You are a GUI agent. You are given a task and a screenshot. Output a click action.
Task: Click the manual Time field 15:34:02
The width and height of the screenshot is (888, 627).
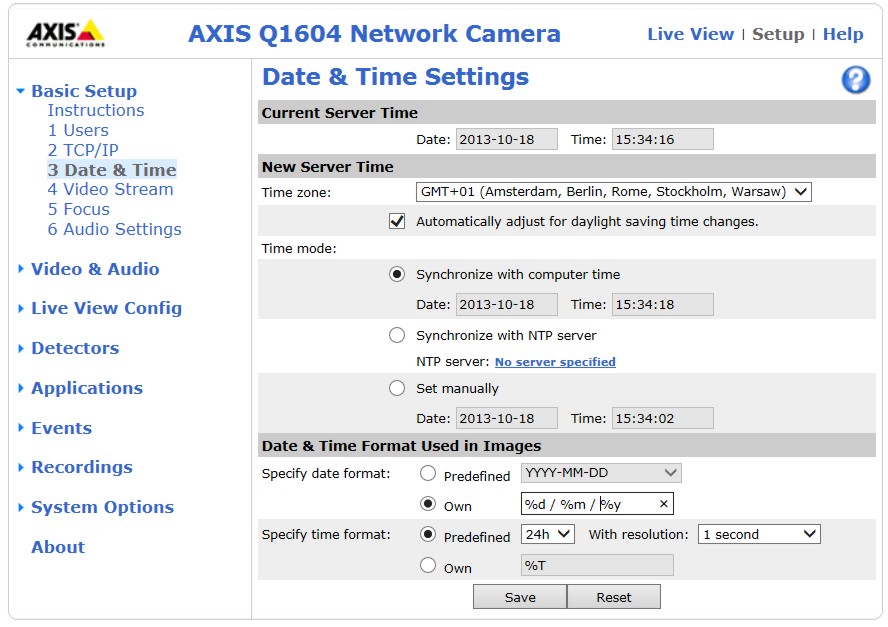[663, 419]
